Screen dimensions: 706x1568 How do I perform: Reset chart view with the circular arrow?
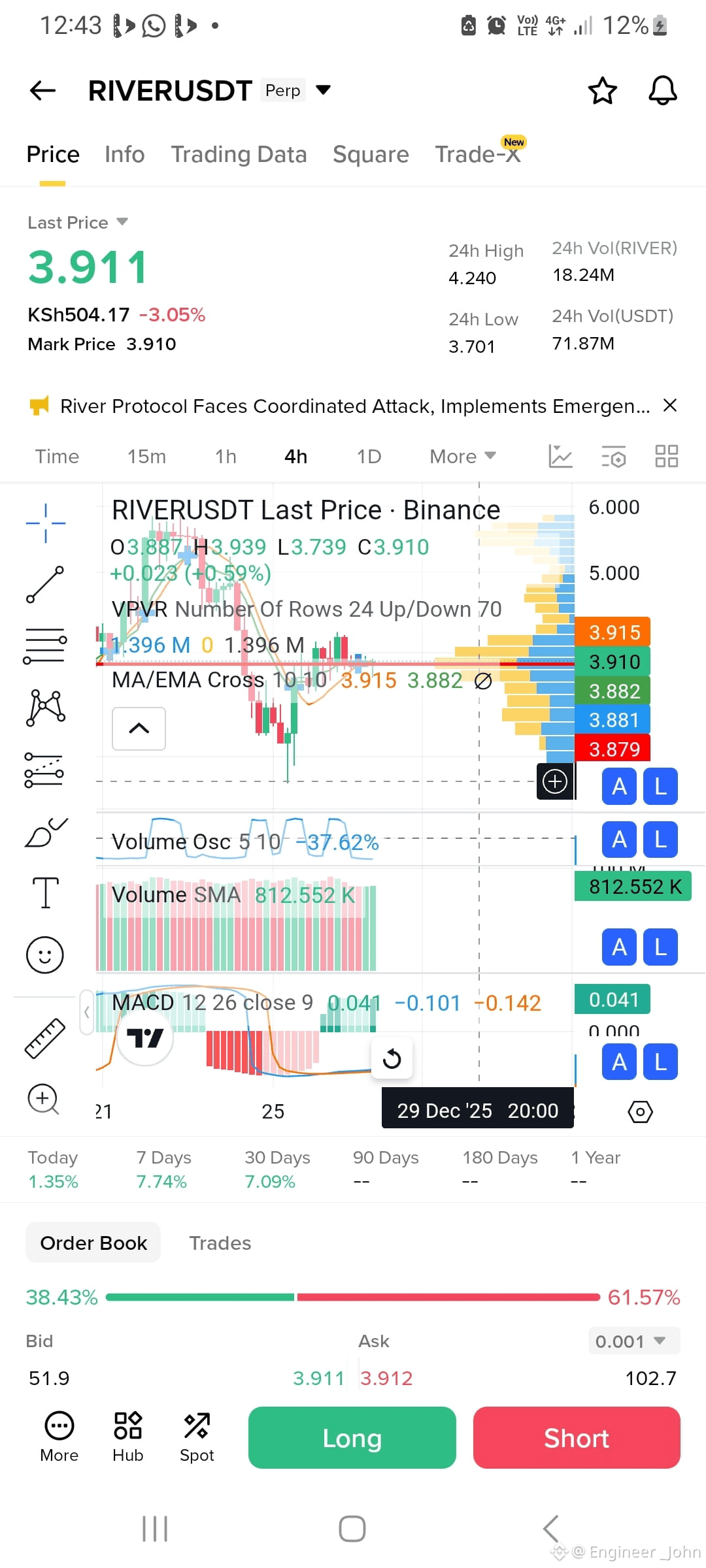click(392, 1058)
